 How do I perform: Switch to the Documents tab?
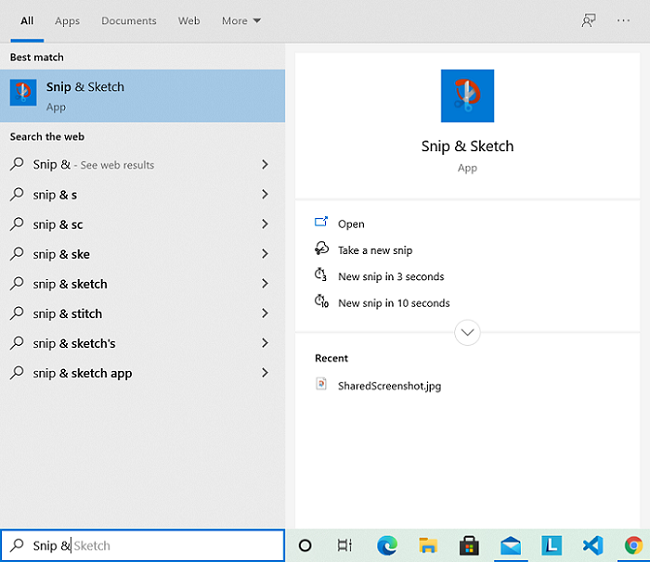tap(129, 21)
